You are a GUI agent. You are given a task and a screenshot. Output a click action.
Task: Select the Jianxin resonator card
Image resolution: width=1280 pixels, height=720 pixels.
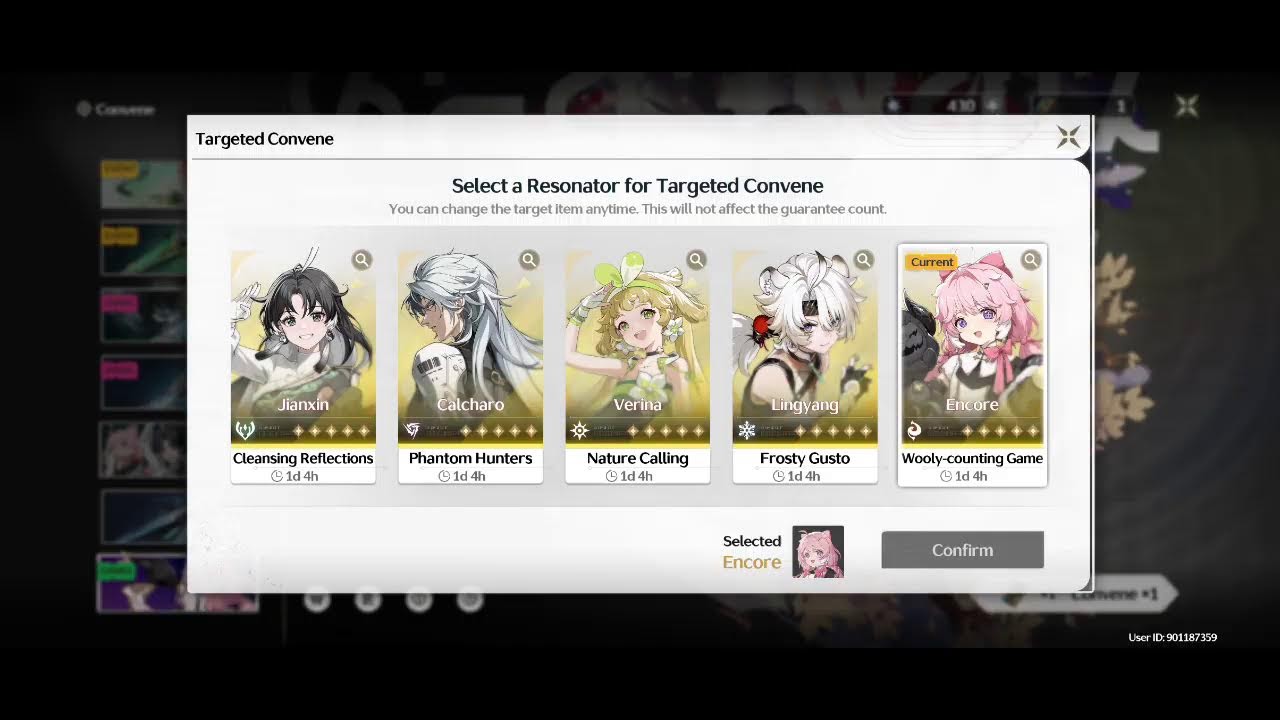[x=303, y=366]
